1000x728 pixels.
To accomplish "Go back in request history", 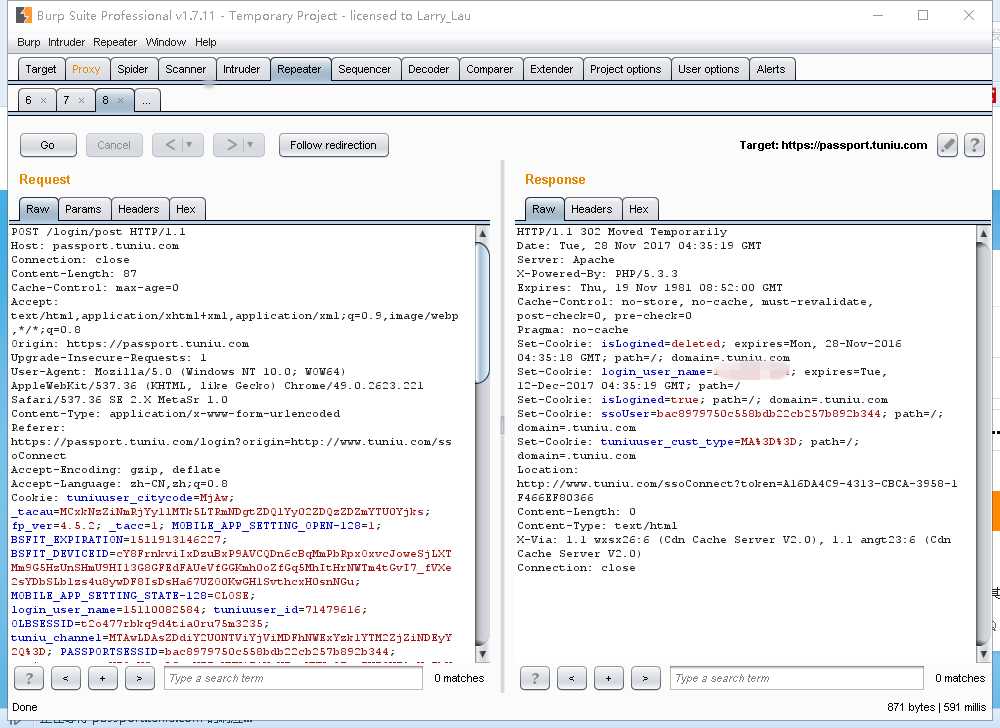I will (169, 145).
